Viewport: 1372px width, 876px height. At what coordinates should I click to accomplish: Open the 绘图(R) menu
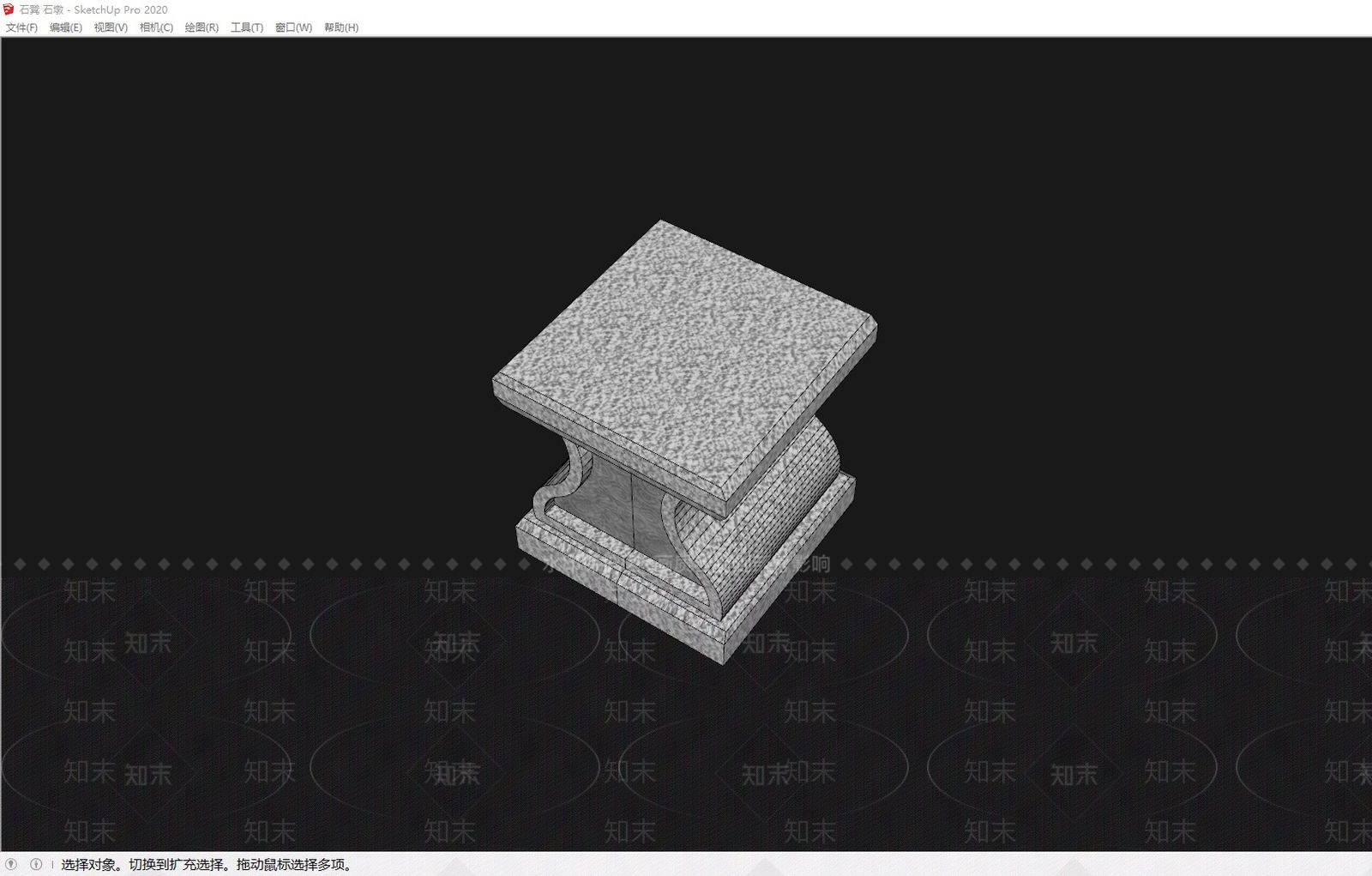coord(202,27)
